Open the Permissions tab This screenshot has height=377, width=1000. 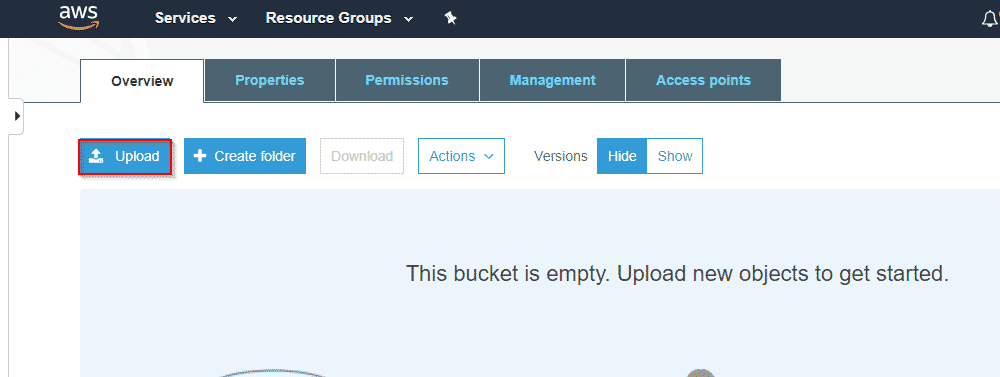coord(407,80)
